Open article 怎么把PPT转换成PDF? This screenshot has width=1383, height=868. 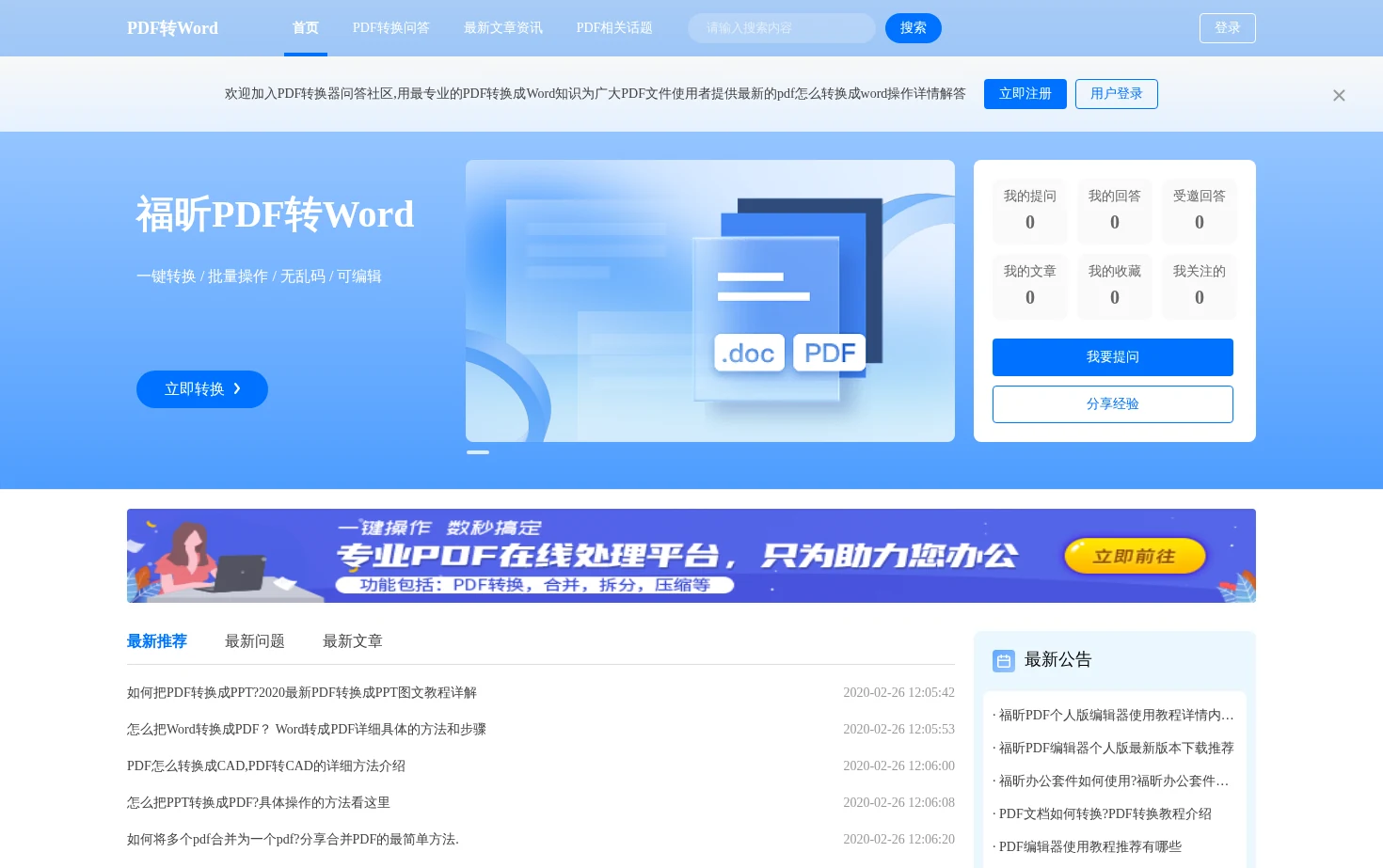point(259,803)
